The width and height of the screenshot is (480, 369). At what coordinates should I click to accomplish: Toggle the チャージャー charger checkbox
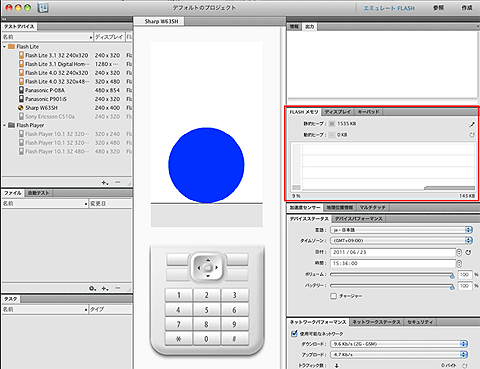point(333,296)
